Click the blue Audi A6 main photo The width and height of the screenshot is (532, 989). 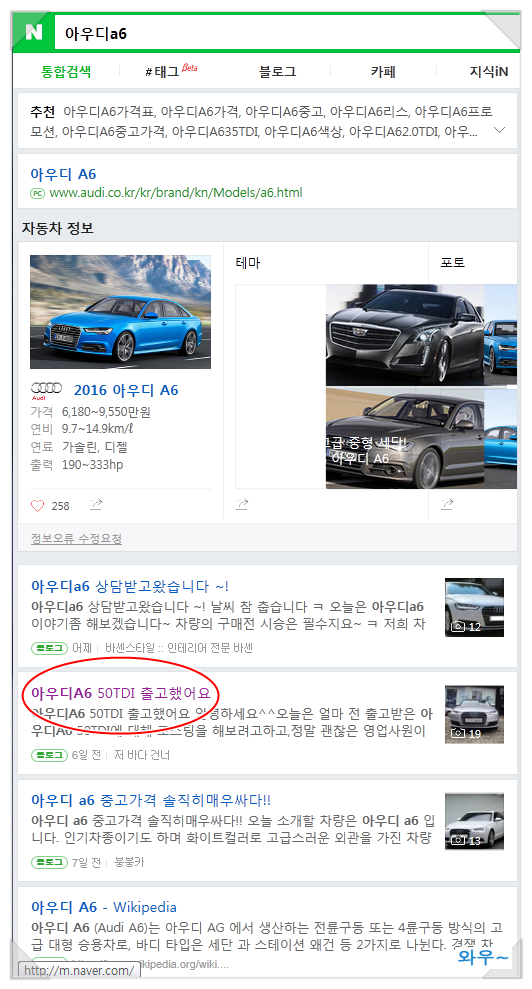point(121,312)
